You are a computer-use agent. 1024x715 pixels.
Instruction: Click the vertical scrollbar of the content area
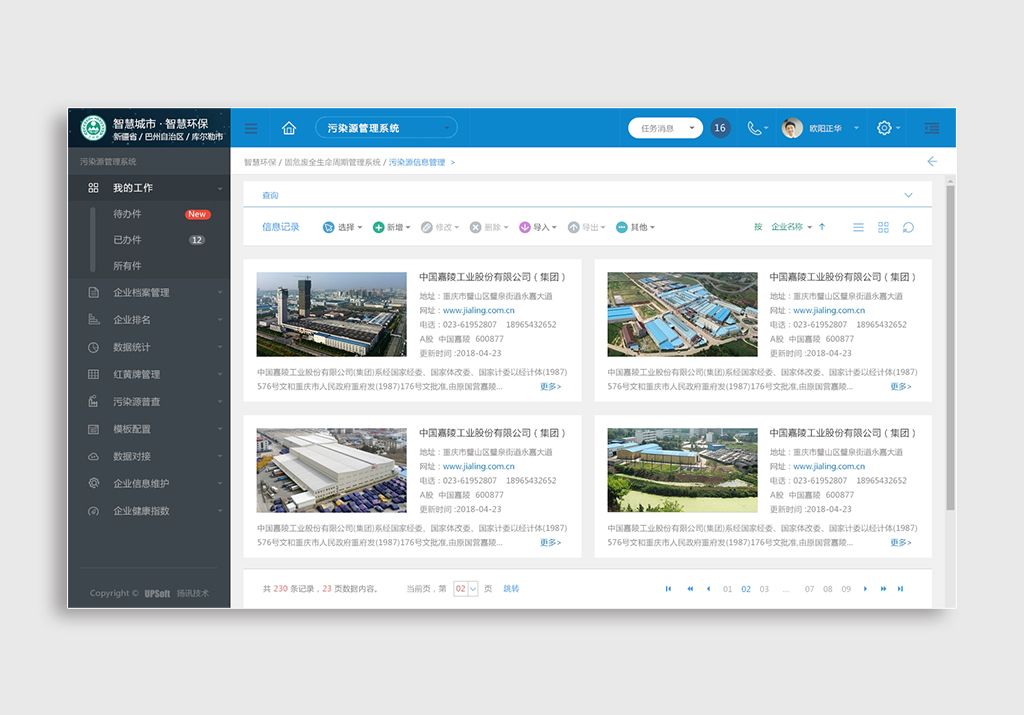950,346
